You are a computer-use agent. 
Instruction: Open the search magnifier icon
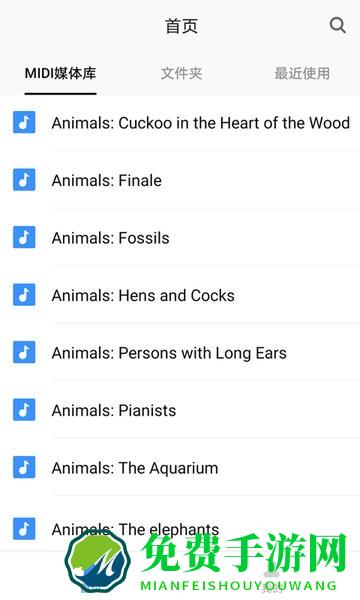click(x=337, y=26)
